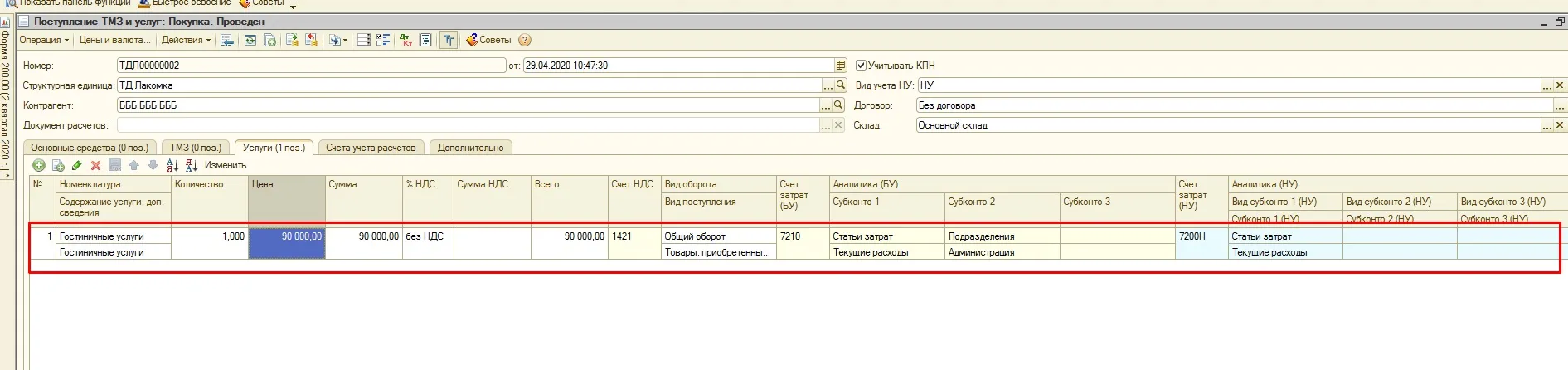1568x370 pixels.
Task: Open help with the question mark icon
Action: pyautogui.click(x=524, y=40)
